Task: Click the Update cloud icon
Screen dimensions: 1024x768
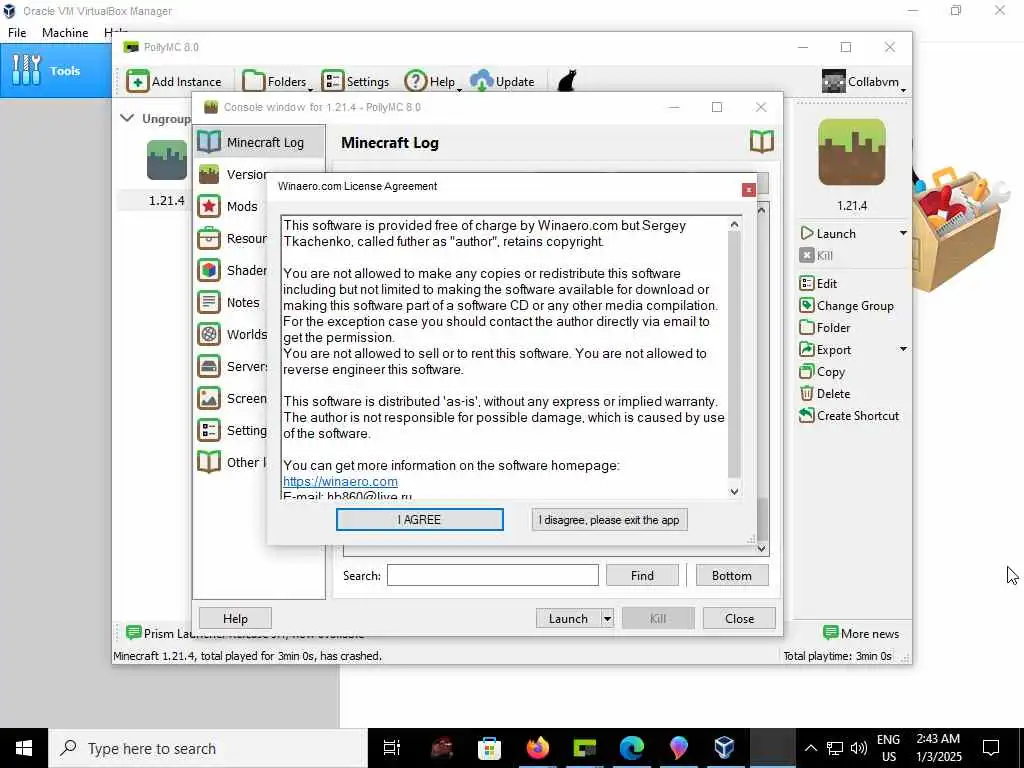Action: click(x=482, y=82)
